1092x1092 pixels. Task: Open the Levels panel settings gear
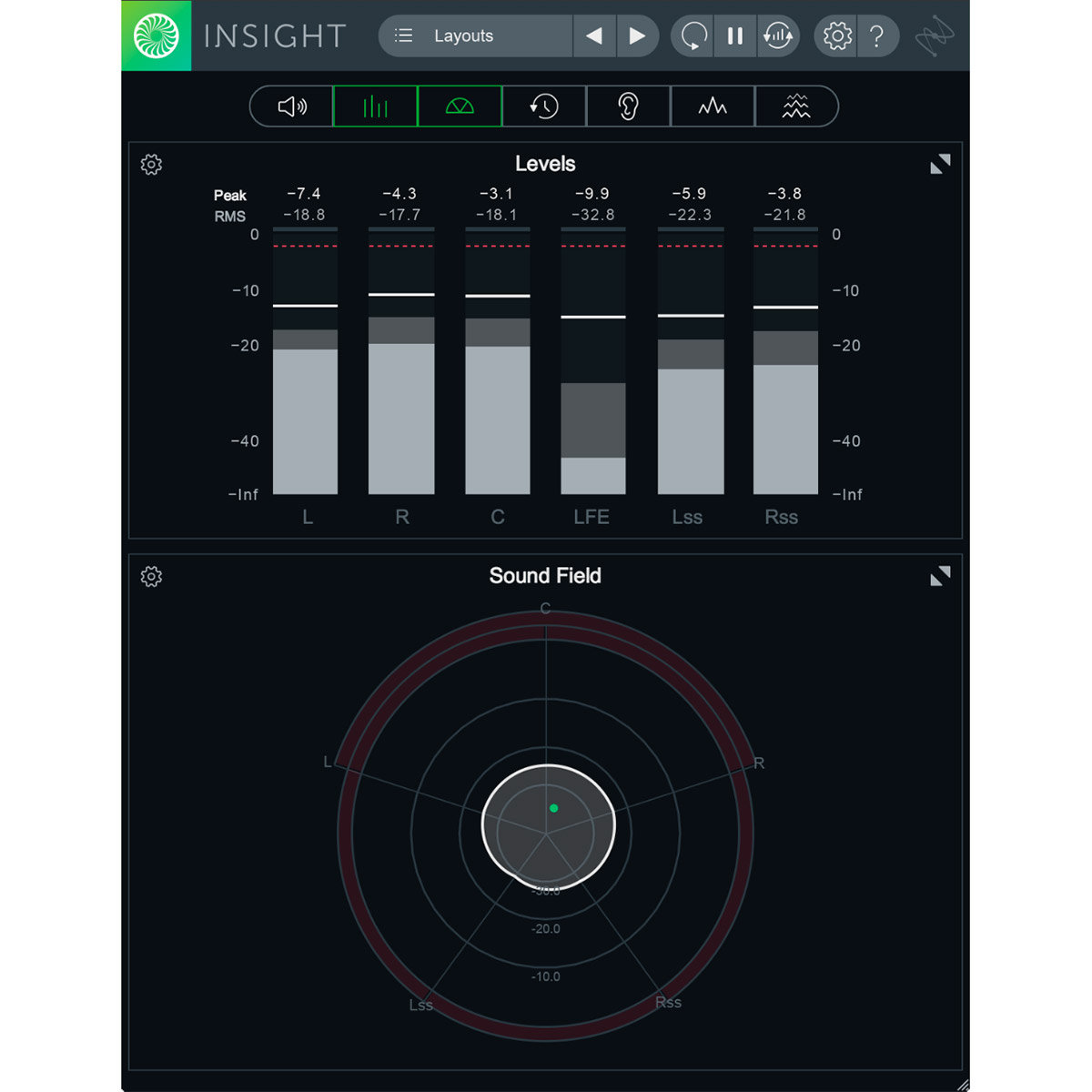pos(151,165)
